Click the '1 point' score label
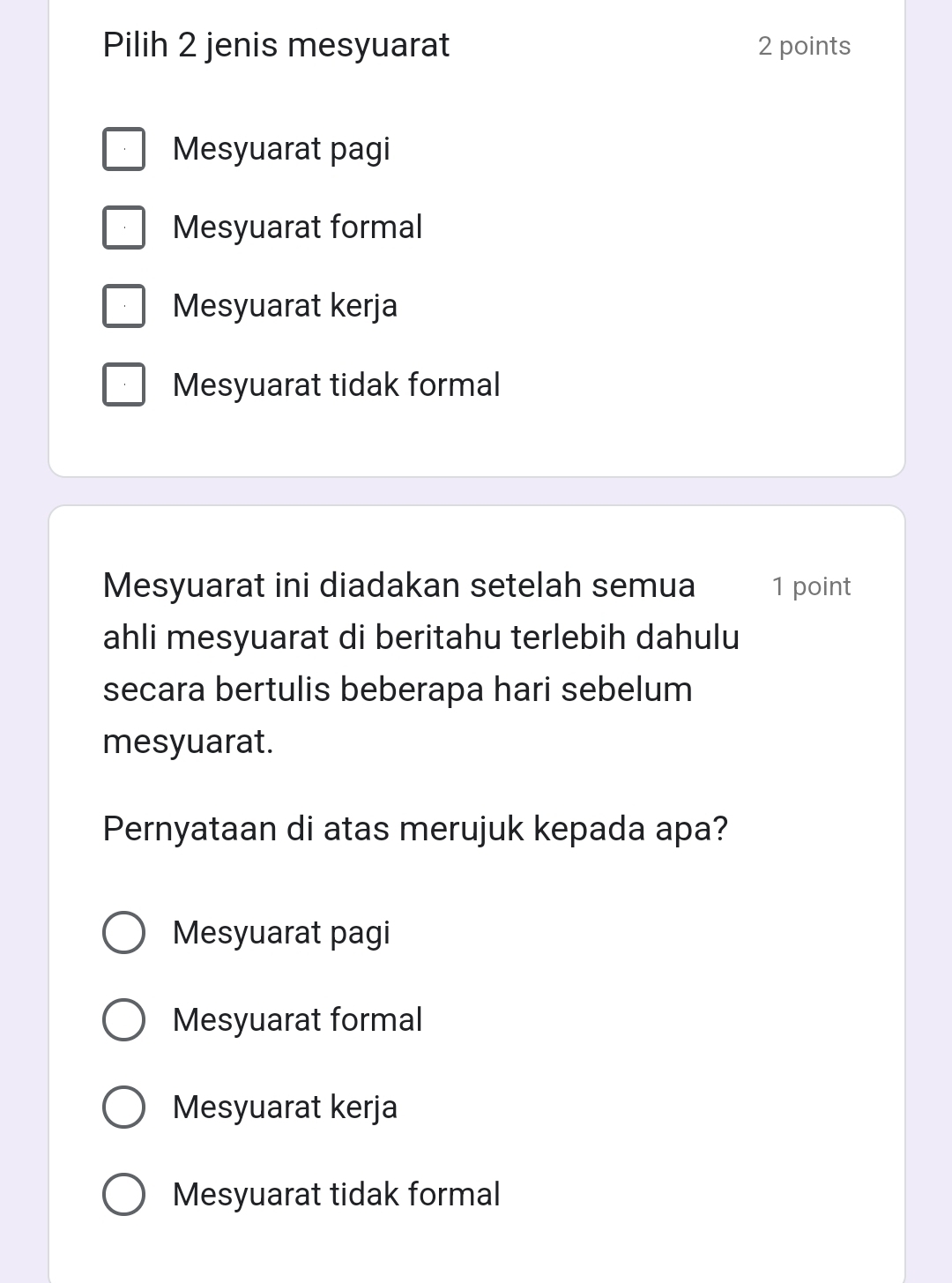This screenshot has height=1283, width=952. pyautogui.click(x=811, y=586)
